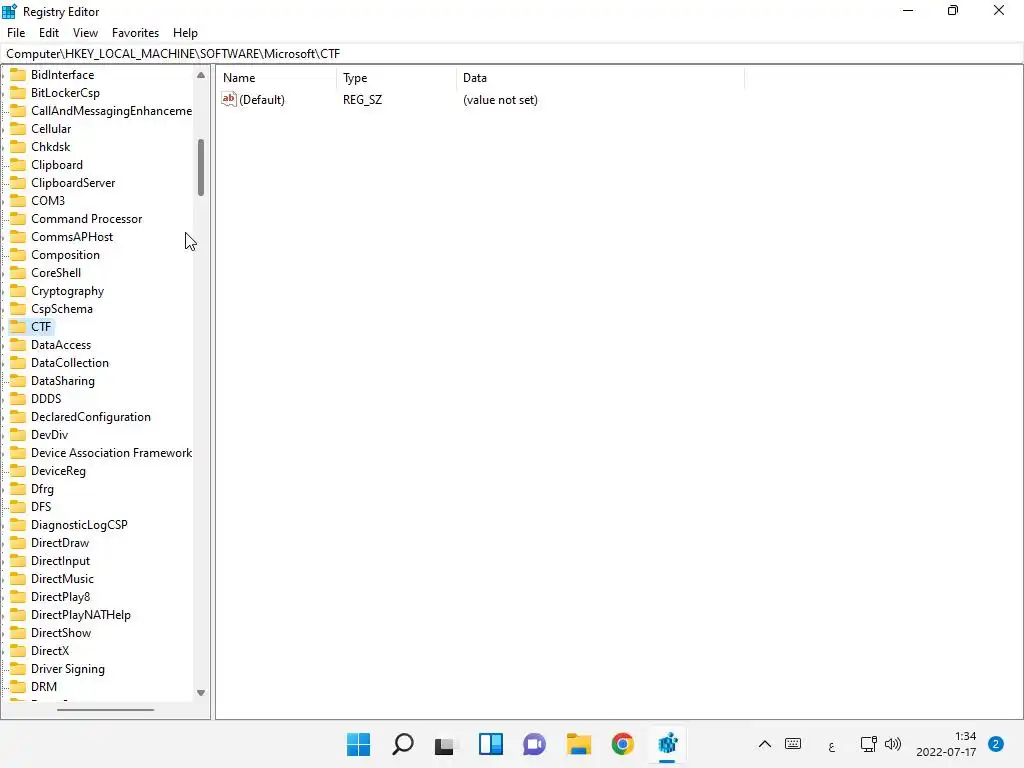This screenshot has height=768, width=1024.
Task: Select the DirectInput key
Action: (60, 561)
